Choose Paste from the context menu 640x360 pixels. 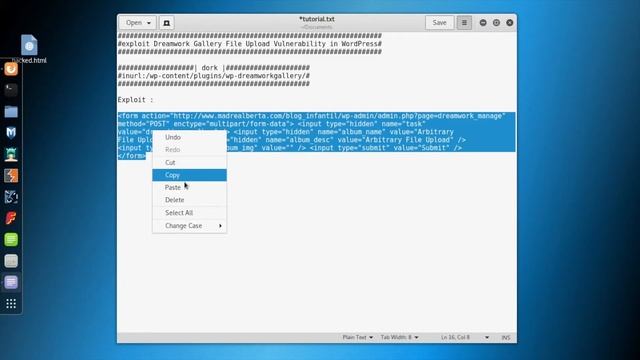click(x=189, y=187)
